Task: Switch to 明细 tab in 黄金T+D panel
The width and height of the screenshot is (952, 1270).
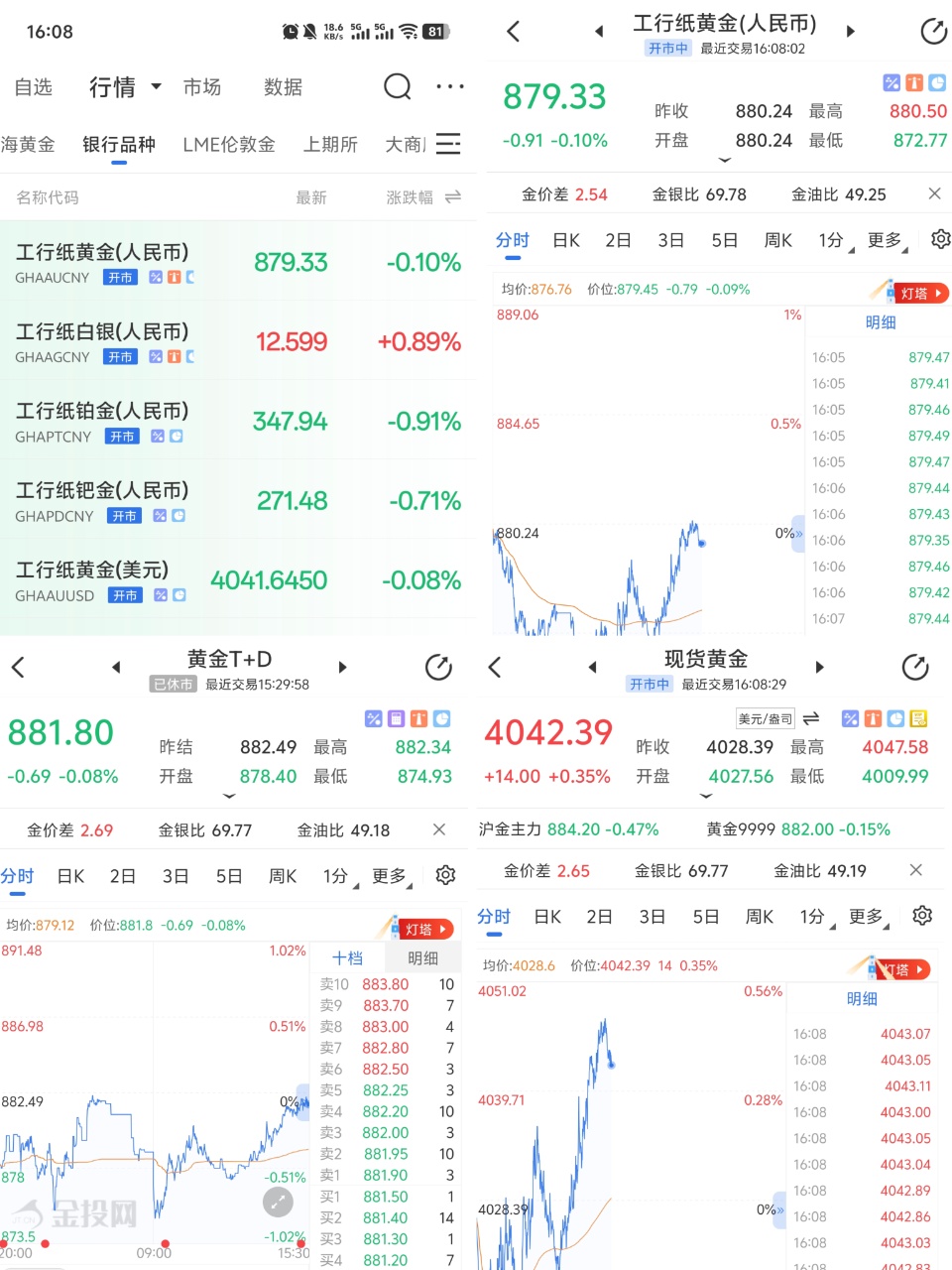Action: pyautogui.click(x=423, y=957)
